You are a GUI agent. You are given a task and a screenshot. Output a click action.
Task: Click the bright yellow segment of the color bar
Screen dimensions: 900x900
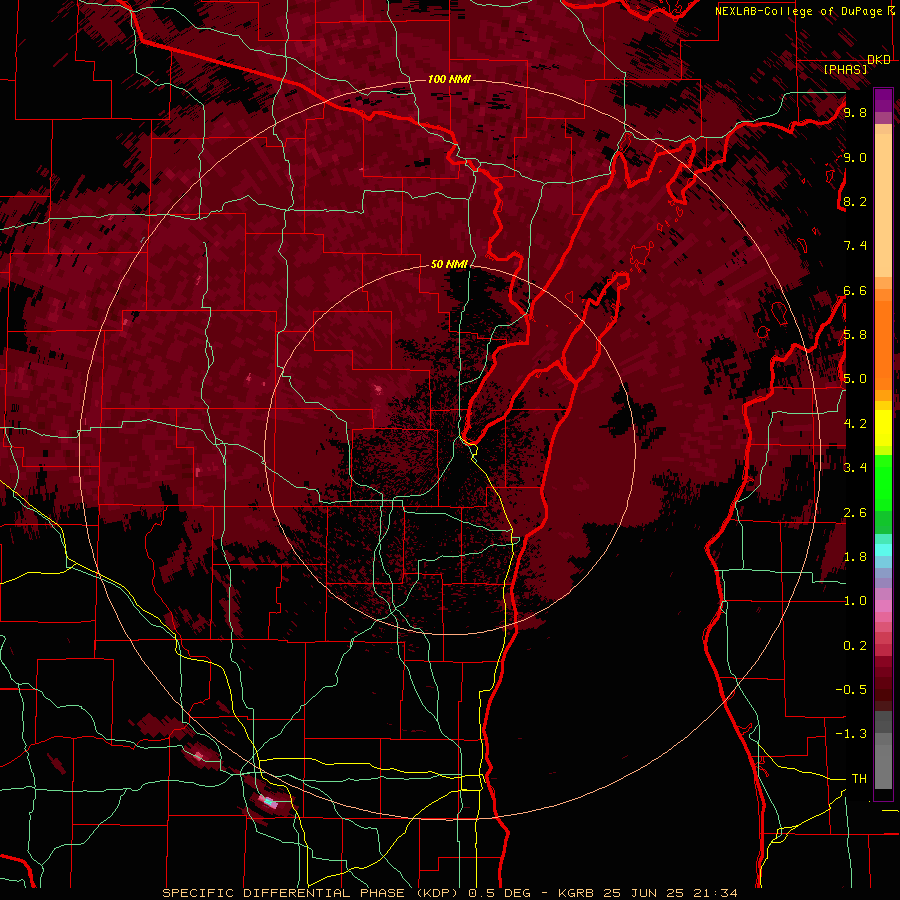coord(883,428)
